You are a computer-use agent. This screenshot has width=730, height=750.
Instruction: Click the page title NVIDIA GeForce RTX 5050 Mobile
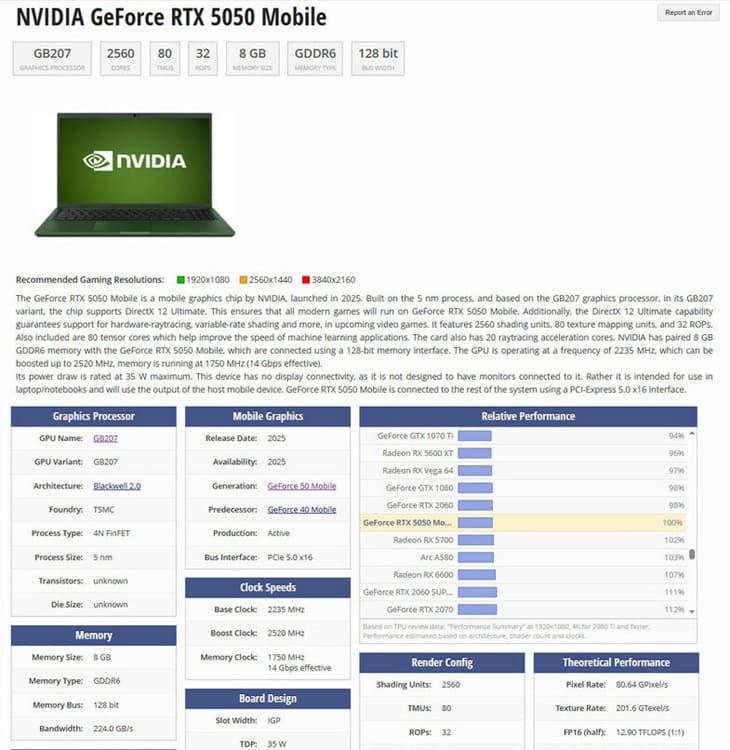pyautogui.click(x=171, y=17)
